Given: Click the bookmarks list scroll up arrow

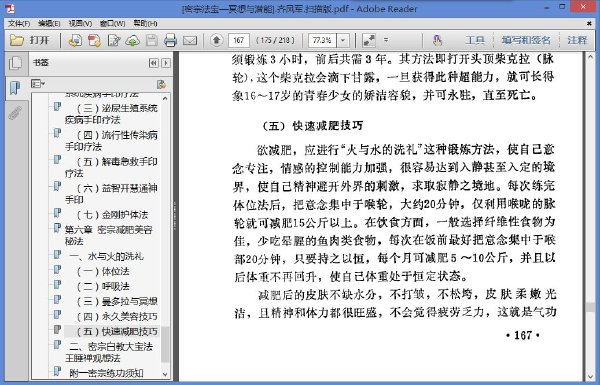Looking at the screenshot, I should click(x=165, y=98).
